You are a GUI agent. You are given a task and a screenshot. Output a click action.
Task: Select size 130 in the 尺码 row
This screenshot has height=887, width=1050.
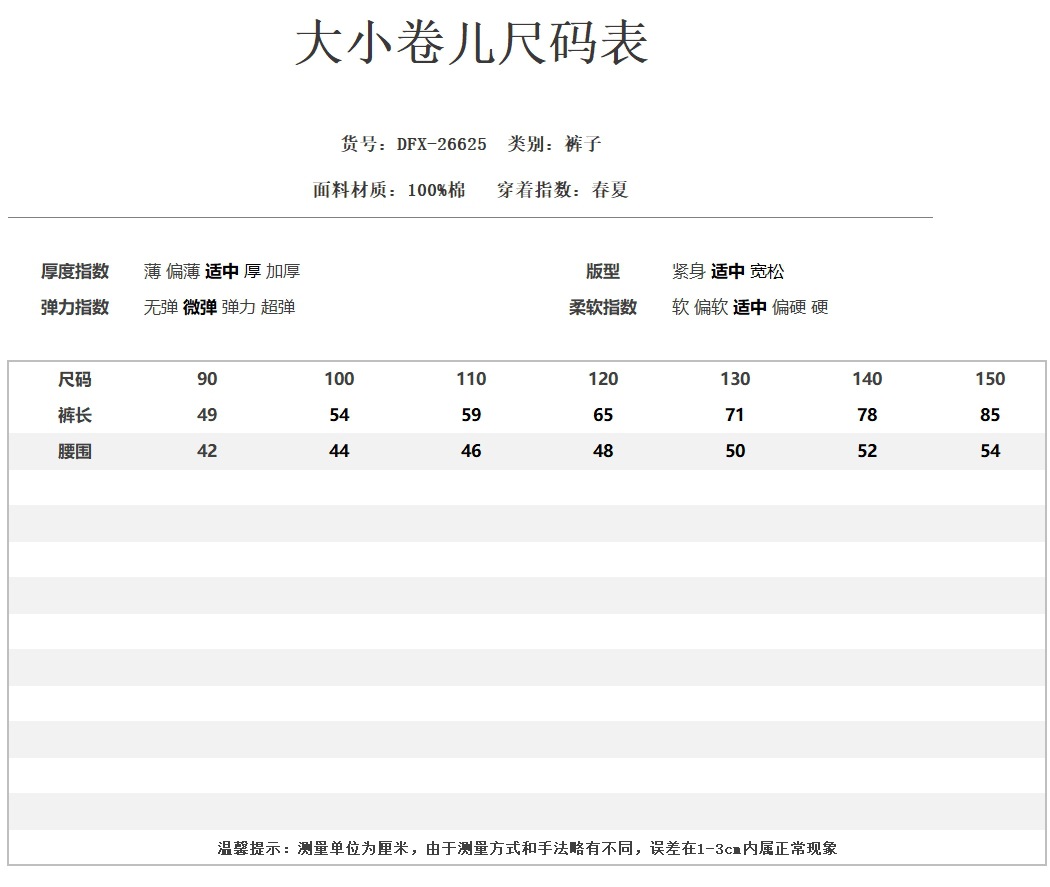point(735,379)
